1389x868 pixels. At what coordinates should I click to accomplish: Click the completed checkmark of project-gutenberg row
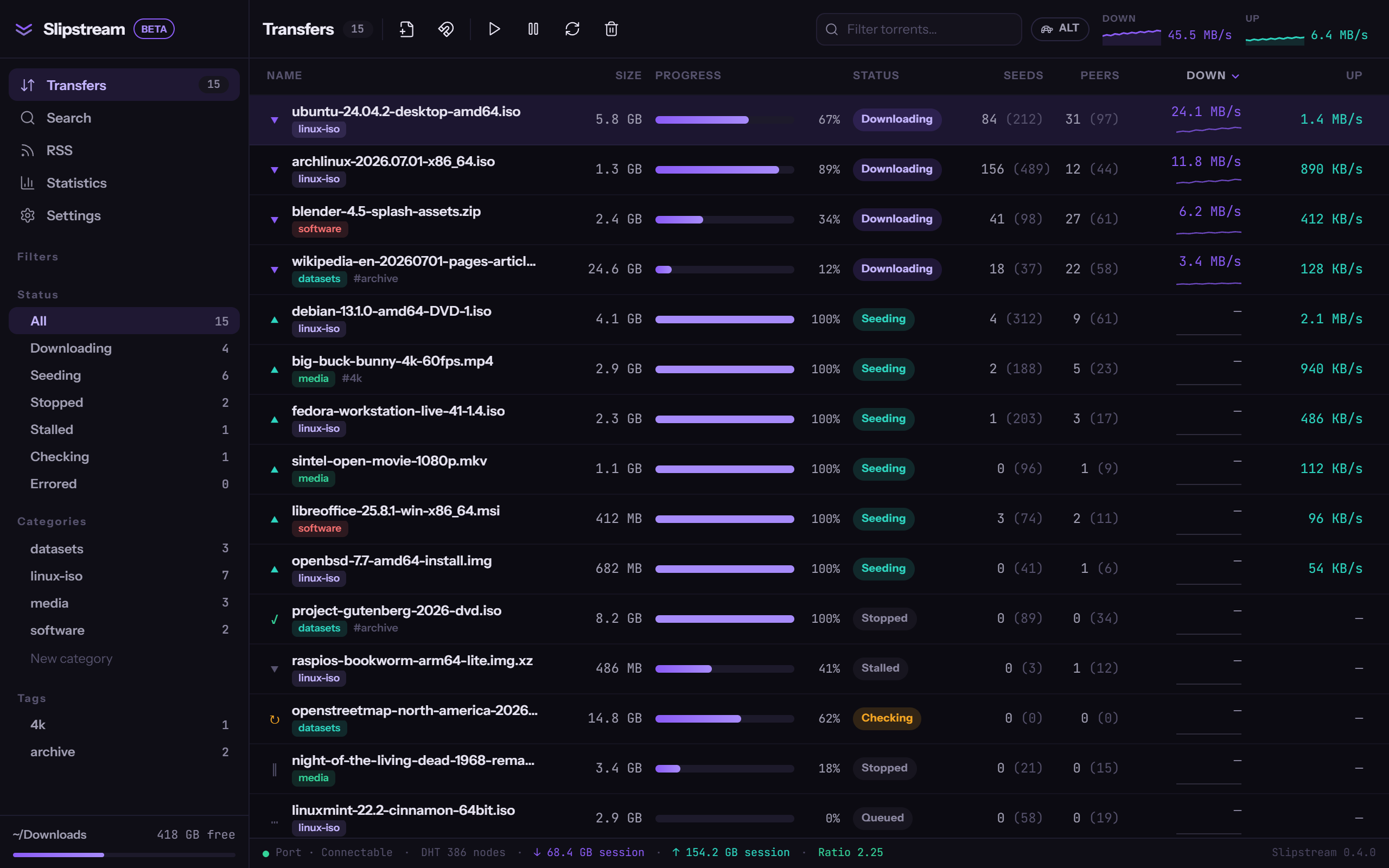[x=275, y=619]
